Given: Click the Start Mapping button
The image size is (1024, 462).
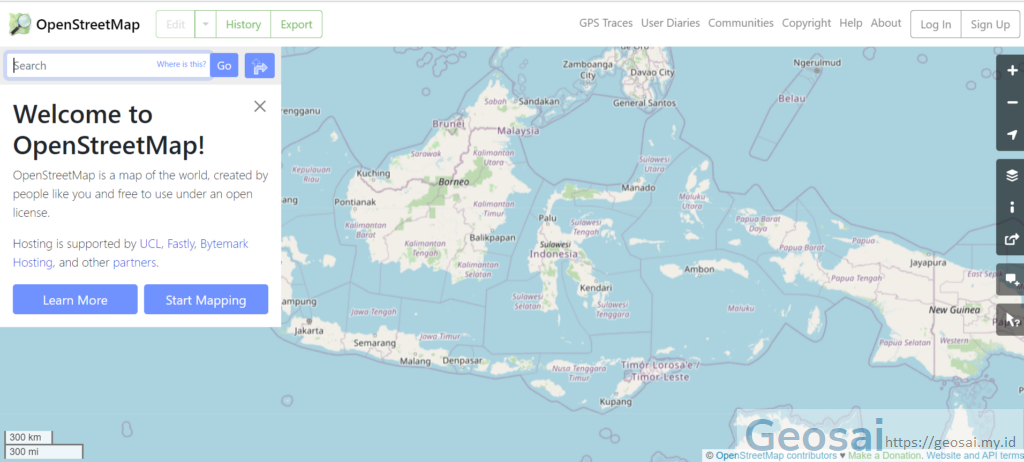Looking at the screenshot, I should pos(206,299).
